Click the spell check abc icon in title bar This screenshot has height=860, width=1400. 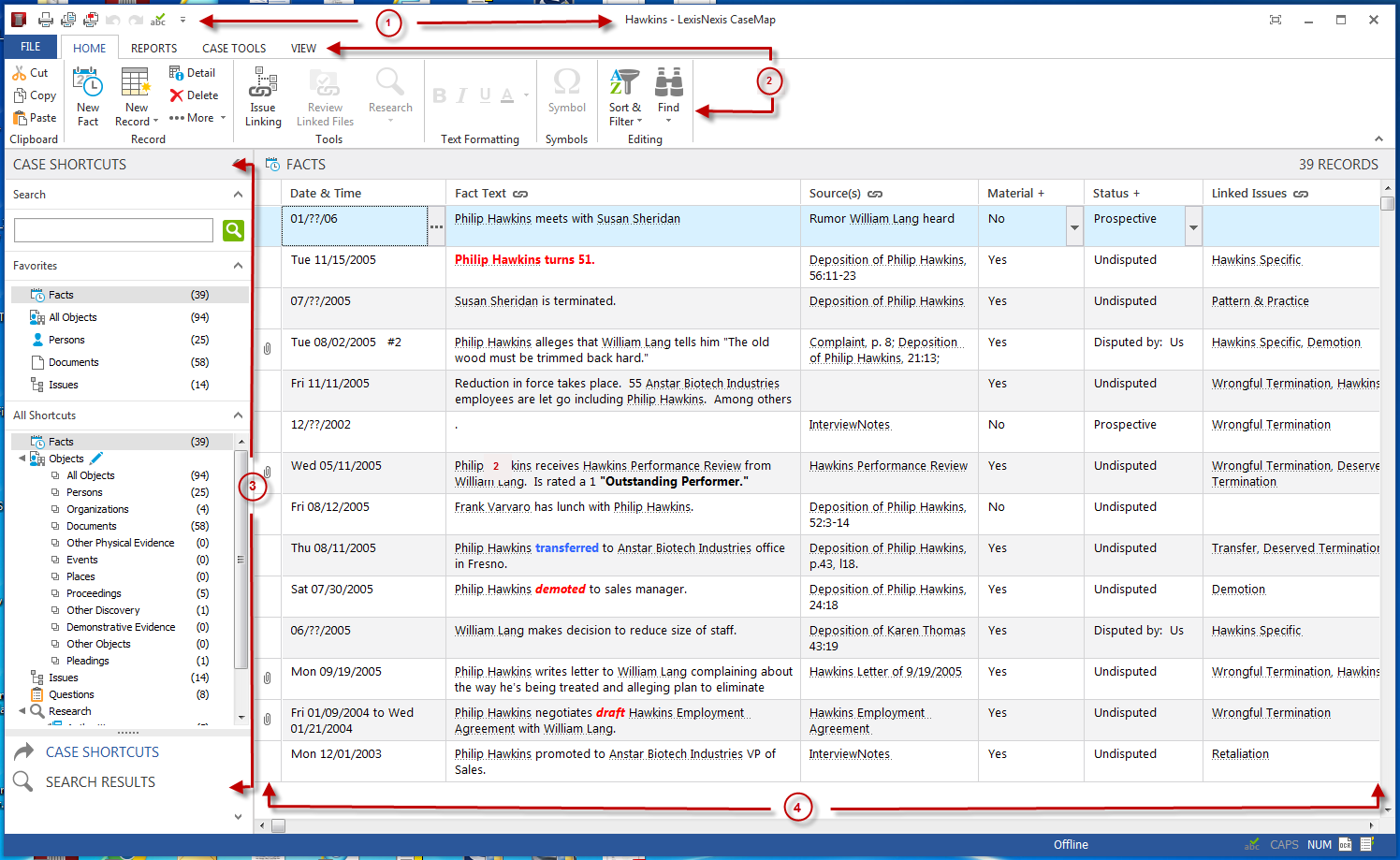158,20
